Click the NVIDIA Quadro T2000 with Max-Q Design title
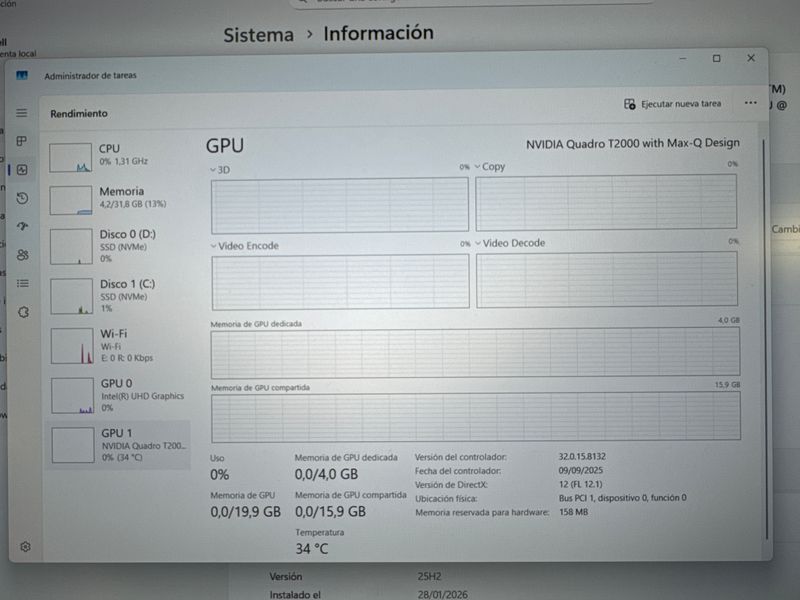This screenshot has height=600, width=800. 633,143
